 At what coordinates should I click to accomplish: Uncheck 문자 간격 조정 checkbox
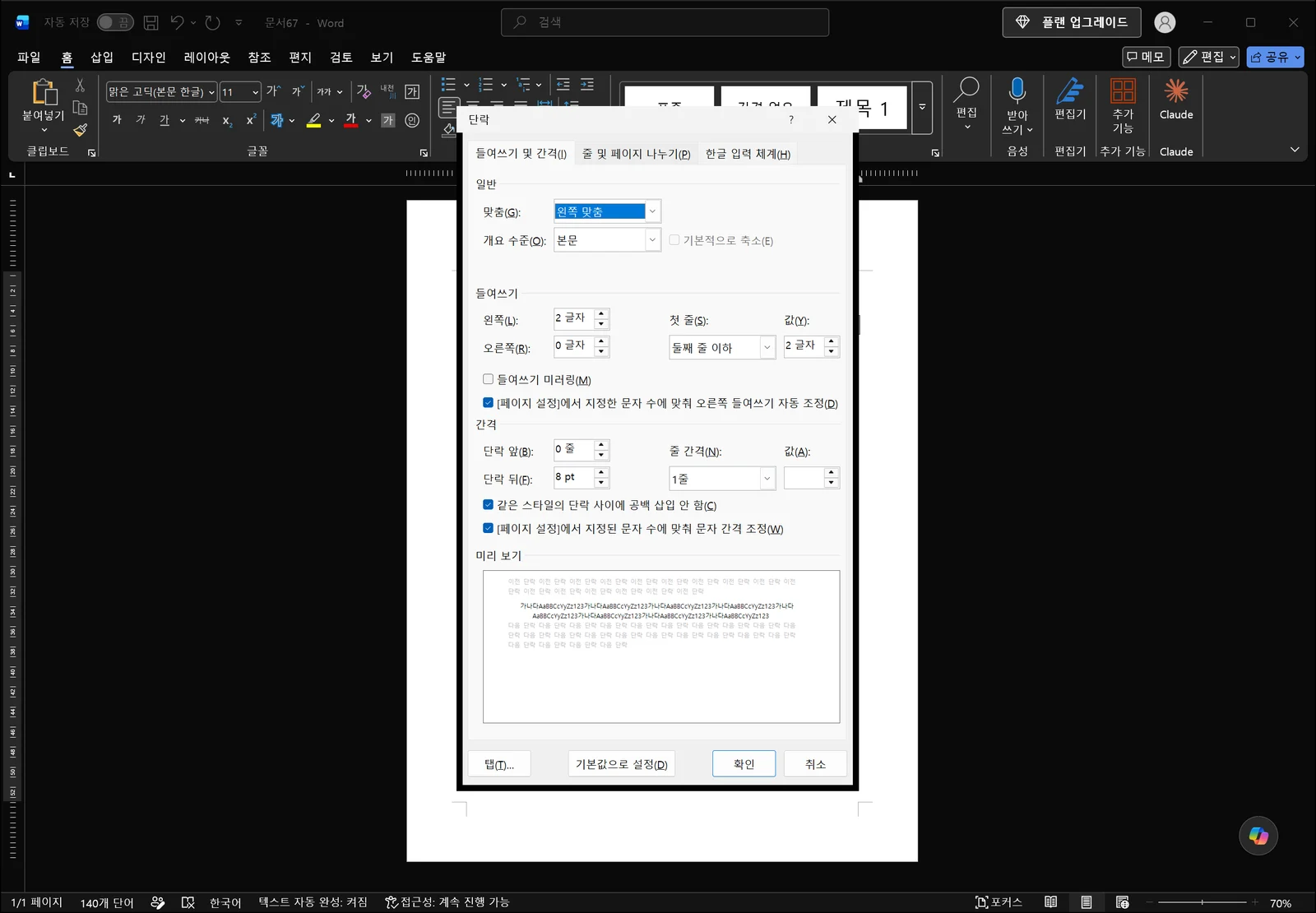tap(488, 528)
